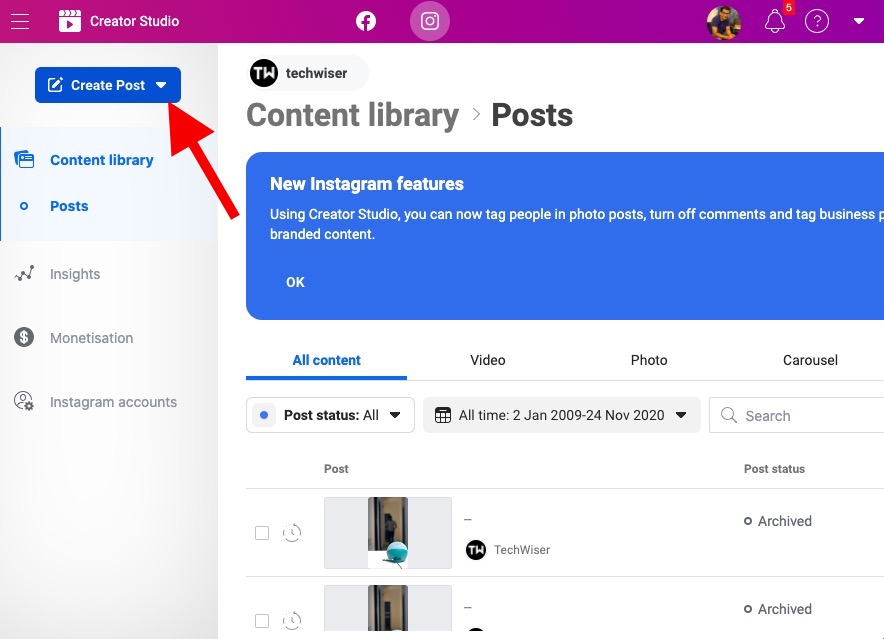Viewport: 884px width, 639px height.
Task: Switch to the Photo tab
Action: pos(649,360)
